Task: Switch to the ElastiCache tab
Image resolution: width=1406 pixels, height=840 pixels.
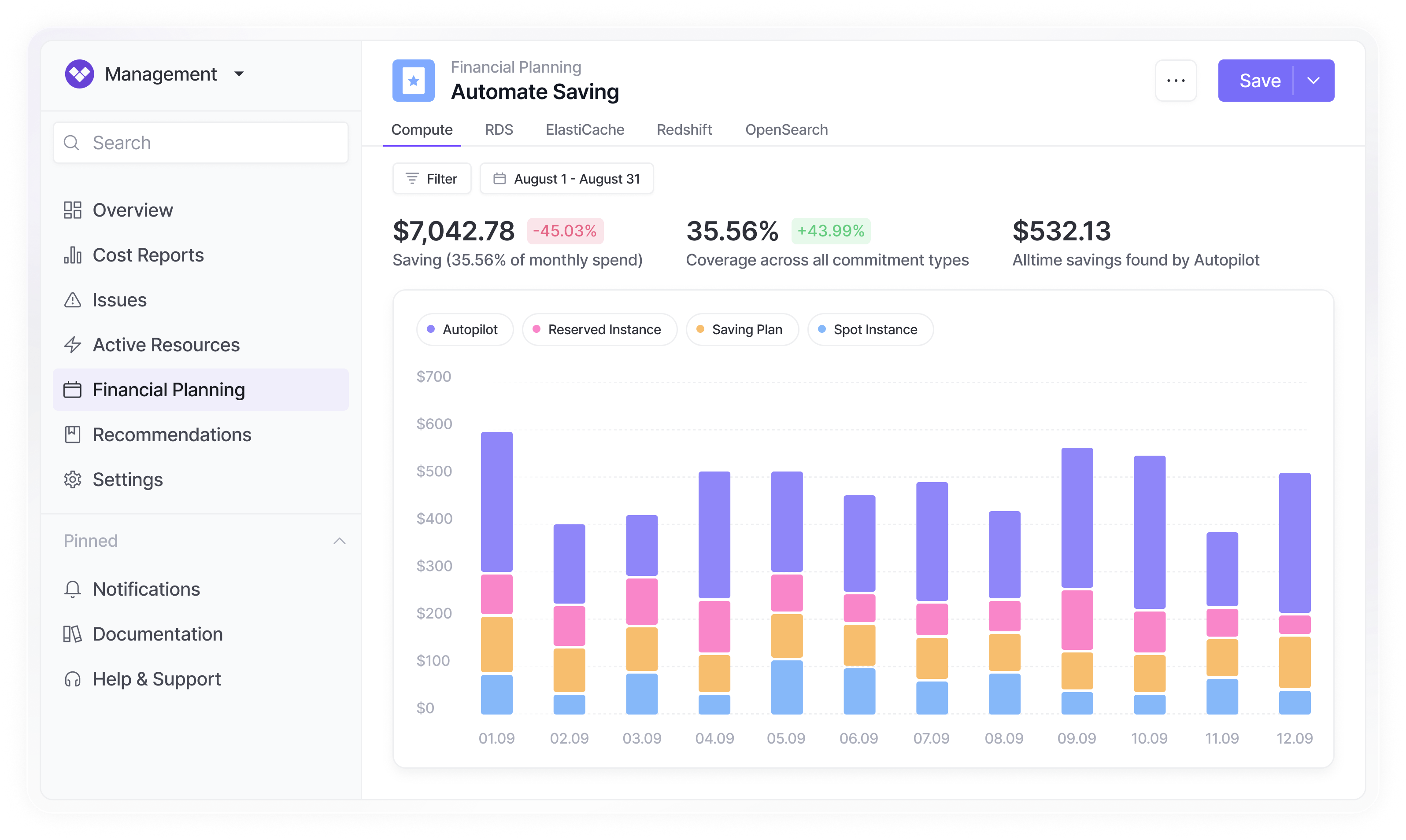Action: pyautogui.click(x=585, y=129)
